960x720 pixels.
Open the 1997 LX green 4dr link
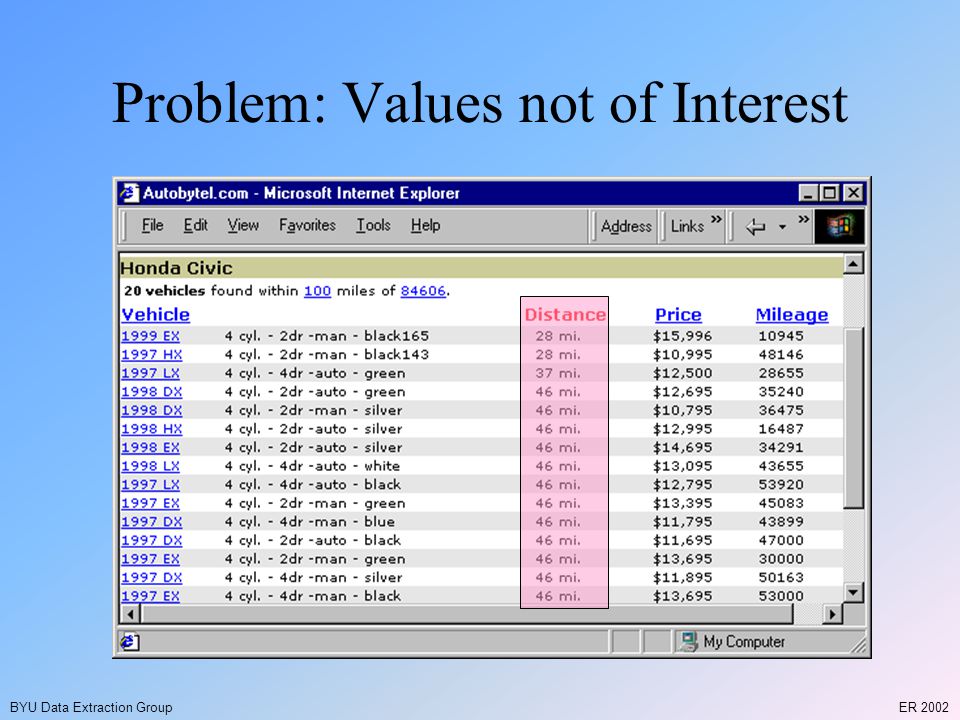point(151,373)
